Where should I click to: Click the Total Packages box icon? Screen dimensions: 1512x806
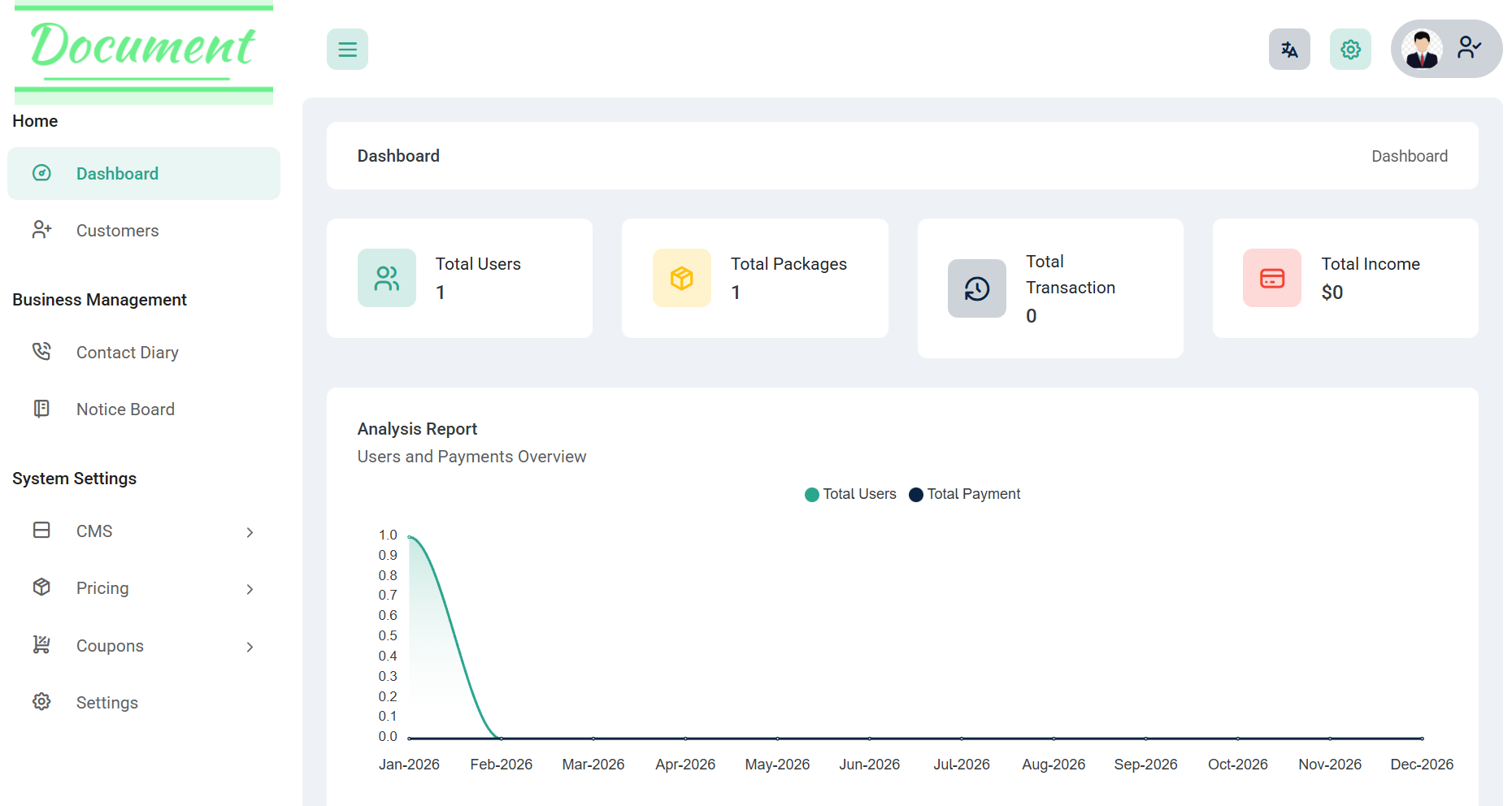(x=681, y=278)
